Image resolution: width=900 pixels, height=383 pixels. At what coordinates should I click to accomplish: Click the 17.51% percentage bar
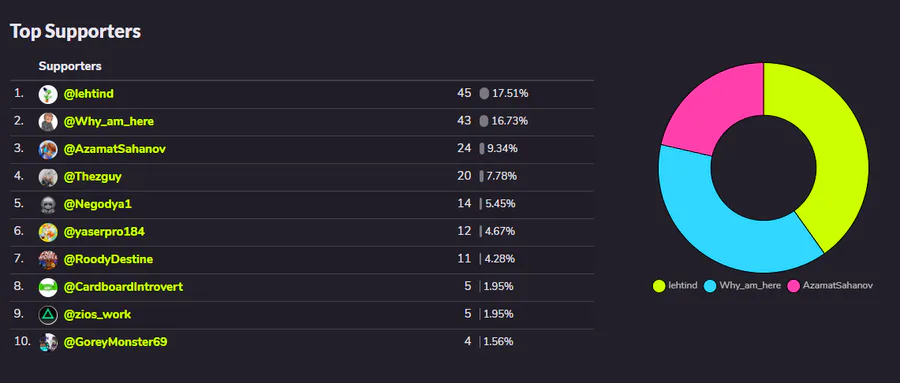pyautogui.click(x=484, y=94)
